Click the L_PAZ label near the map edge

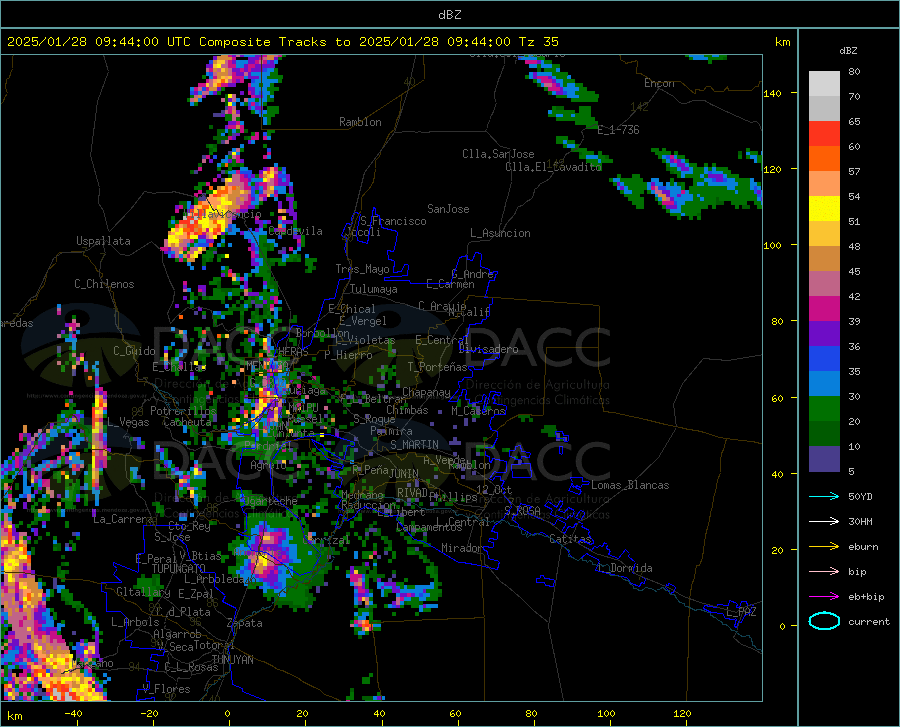[x=741, y=612]
